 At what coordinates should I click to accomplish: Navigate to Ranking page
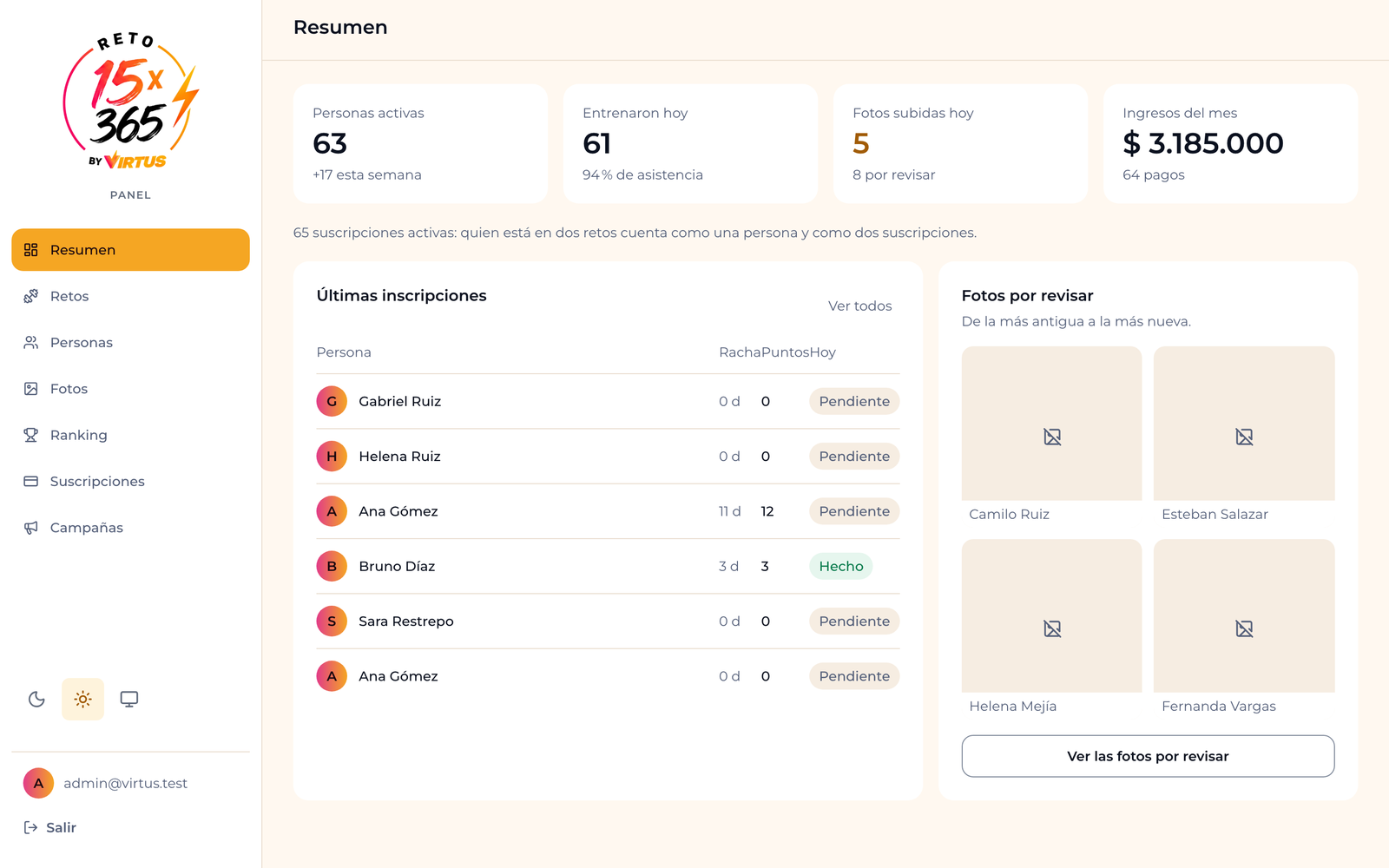[x=130, y=435]
